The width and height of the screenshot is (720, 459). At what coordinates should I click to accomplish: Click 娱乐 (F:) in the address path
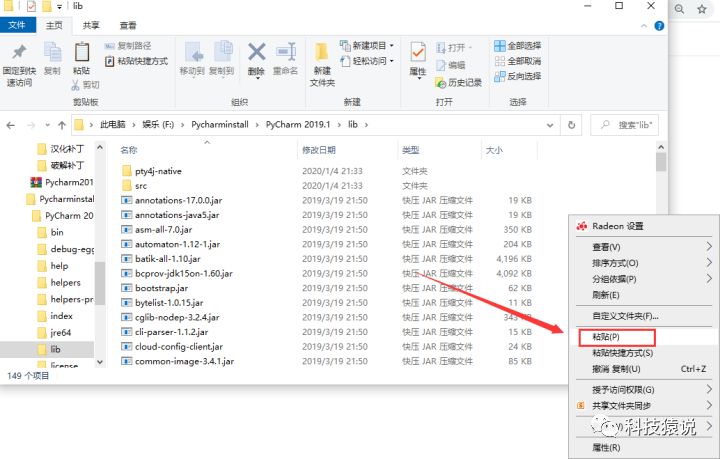coord(158,124)
